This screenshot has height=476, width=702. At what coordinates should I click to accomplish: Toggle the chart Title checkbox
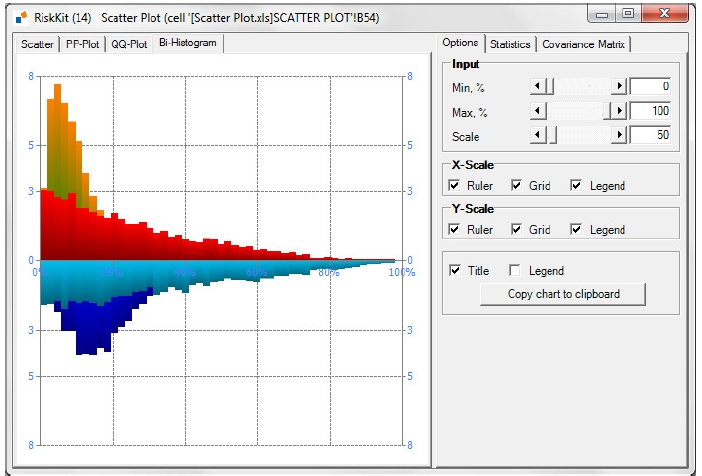(455, 270)
